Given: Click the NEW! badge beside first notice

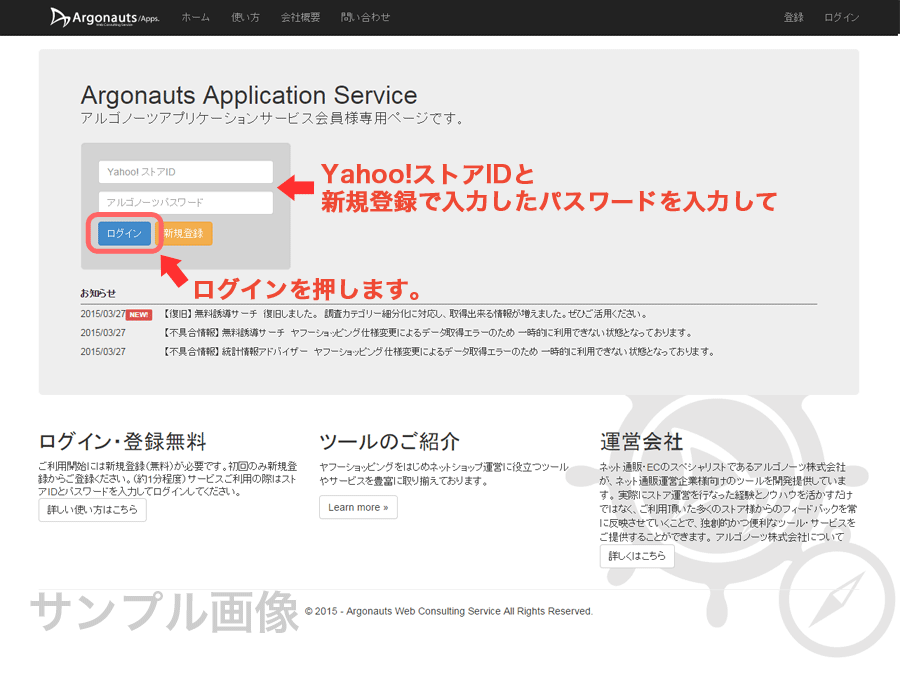Looking at the screenshot, I should pyautogui.click(x=139, y=315).
